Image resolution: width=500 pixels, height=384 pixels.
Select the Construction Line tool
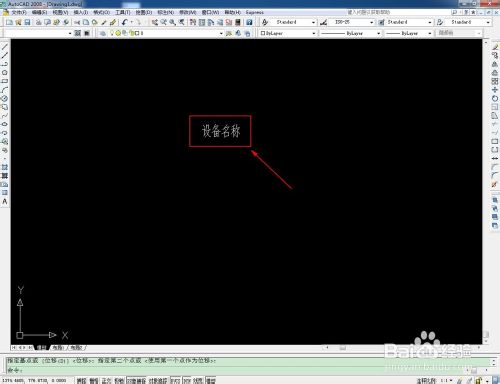[x=5, y=55]
